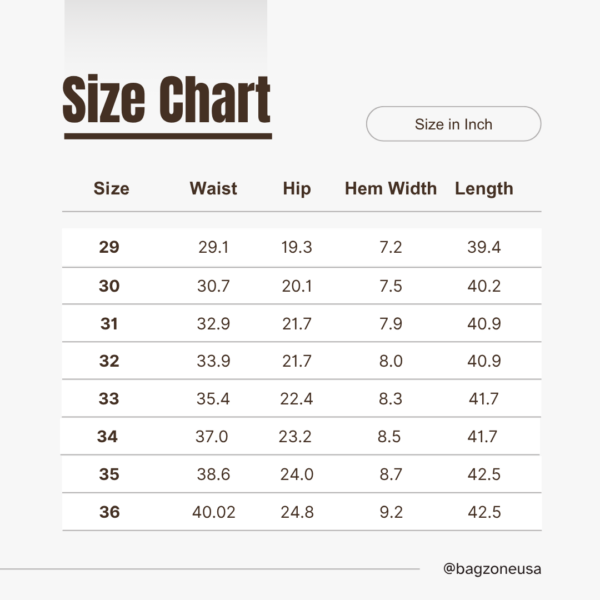Select the size 31 row label
Image resolution: width=600 pixels, height=600 pixels.
(x=109, y=324)
